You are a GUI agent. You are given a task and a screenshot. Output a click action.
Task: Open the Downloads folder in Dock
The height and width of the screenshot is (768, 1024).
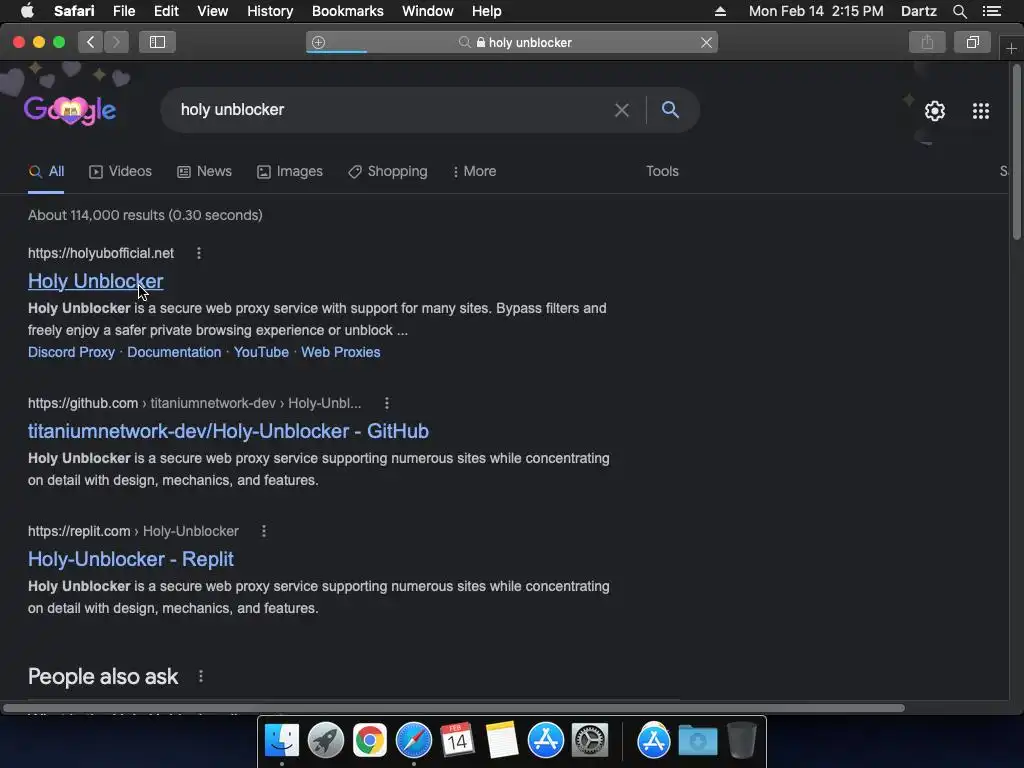697,741
